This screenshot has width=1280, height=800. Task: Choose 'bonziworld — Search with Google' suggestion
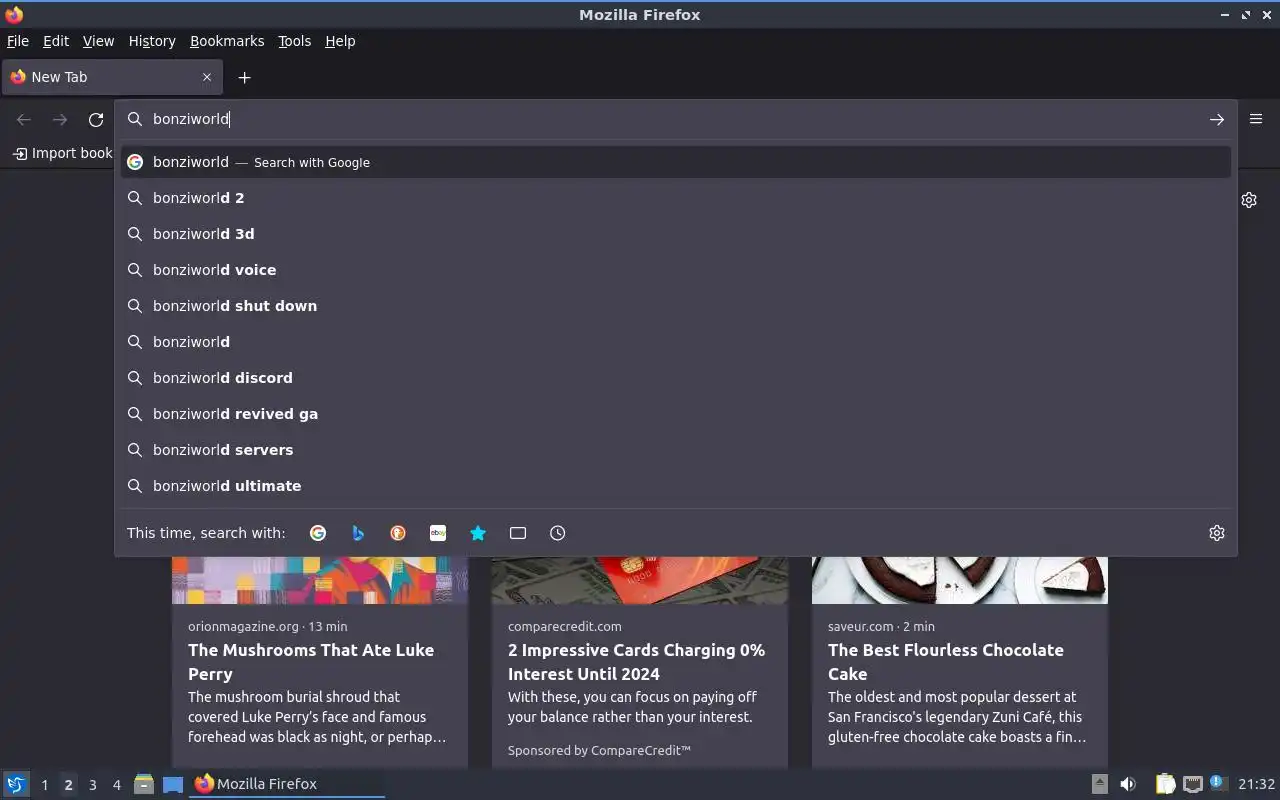676,162
